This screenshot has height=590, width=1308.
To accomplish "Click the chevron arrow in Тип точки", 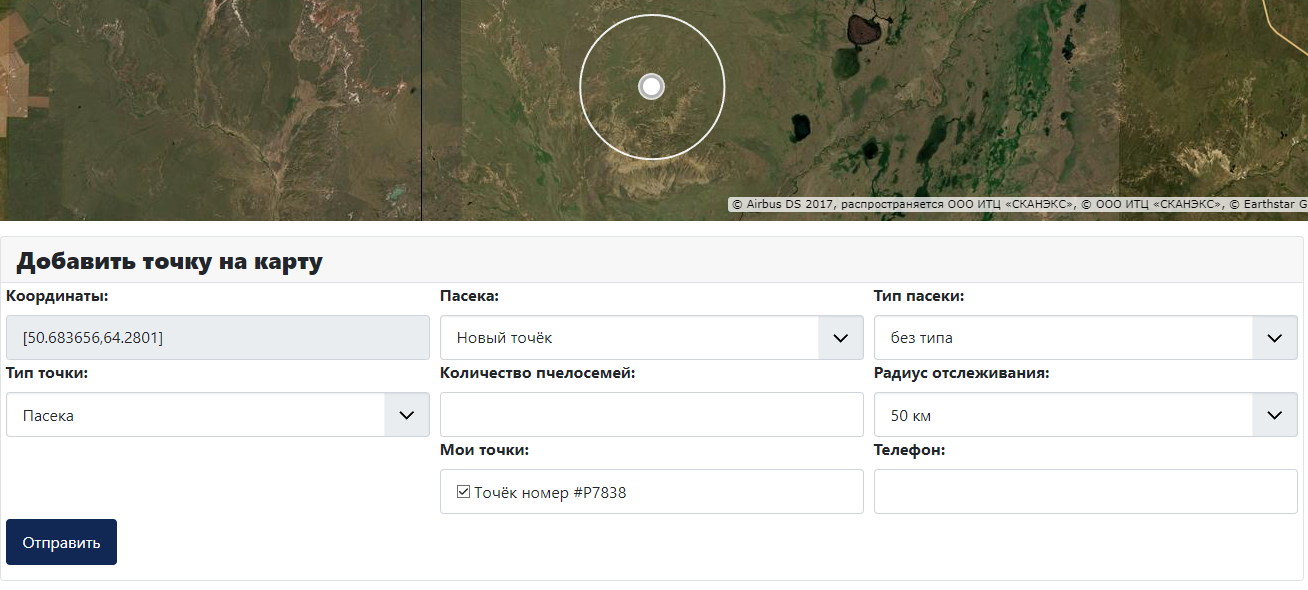I will [x=406, y=415].
